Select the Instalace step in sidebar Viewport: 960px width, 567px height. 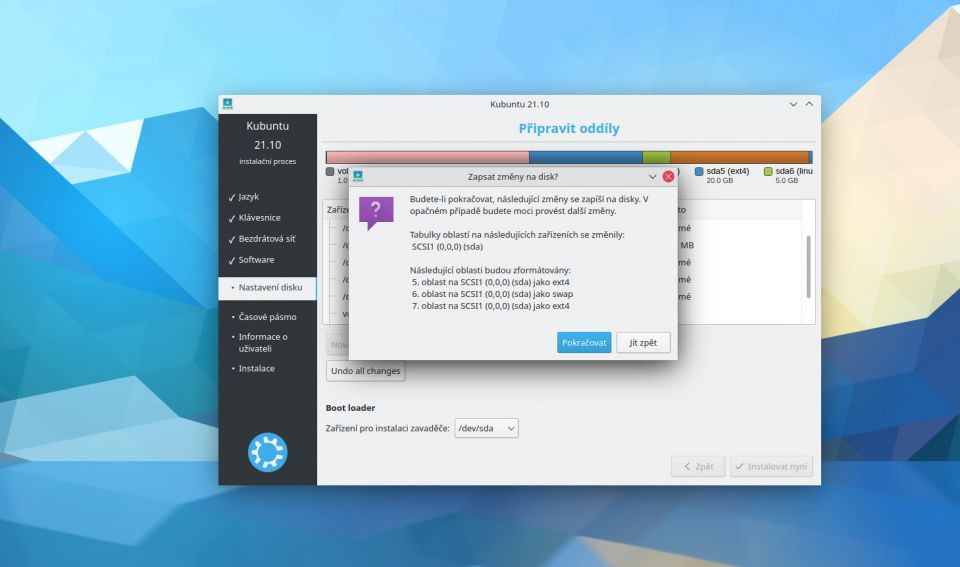[257, 368]
